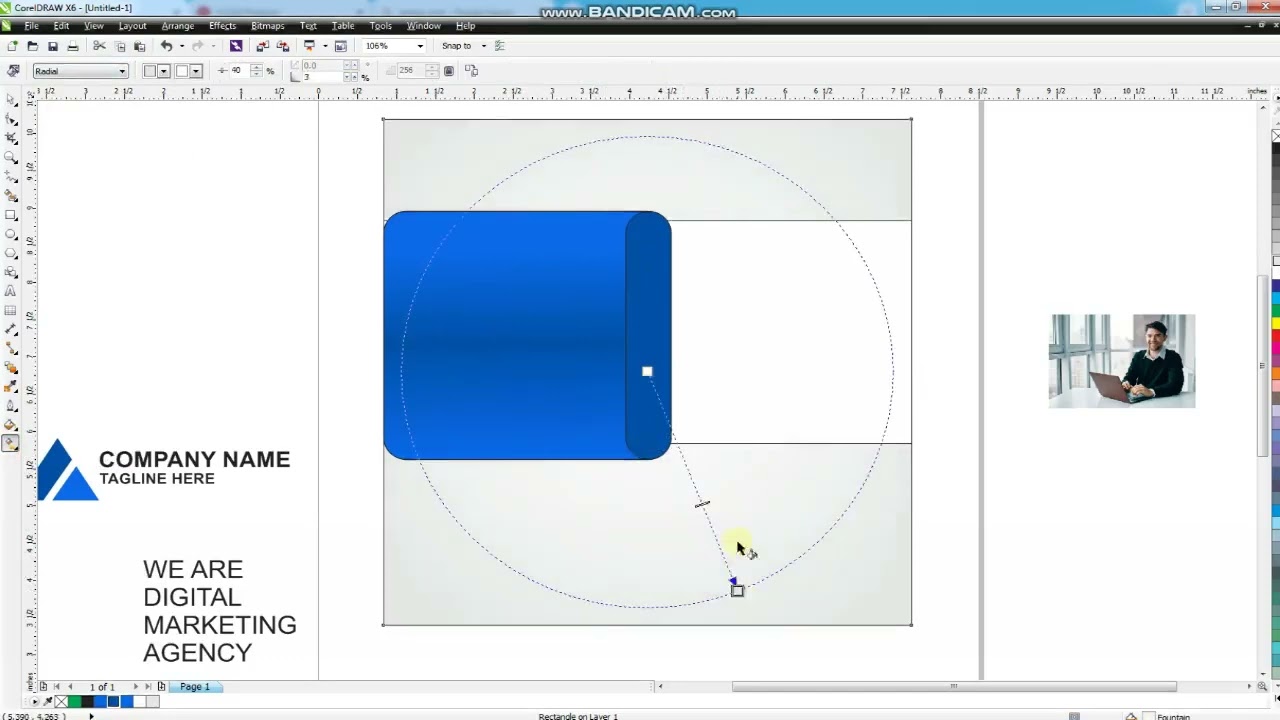The image size is (1280, 720).
Task: Open the File menu
Action: point(31,25)
